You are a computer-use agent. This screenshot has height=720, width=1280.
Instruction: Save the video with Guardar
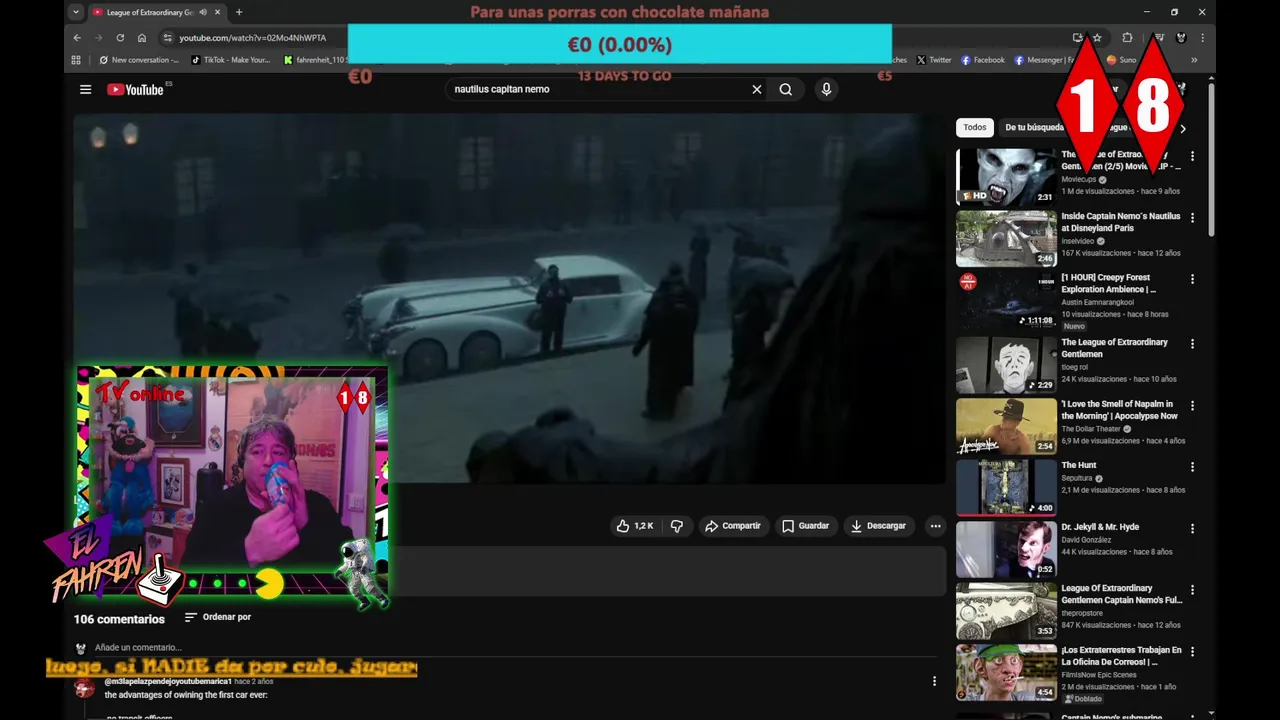click(805, 526)
